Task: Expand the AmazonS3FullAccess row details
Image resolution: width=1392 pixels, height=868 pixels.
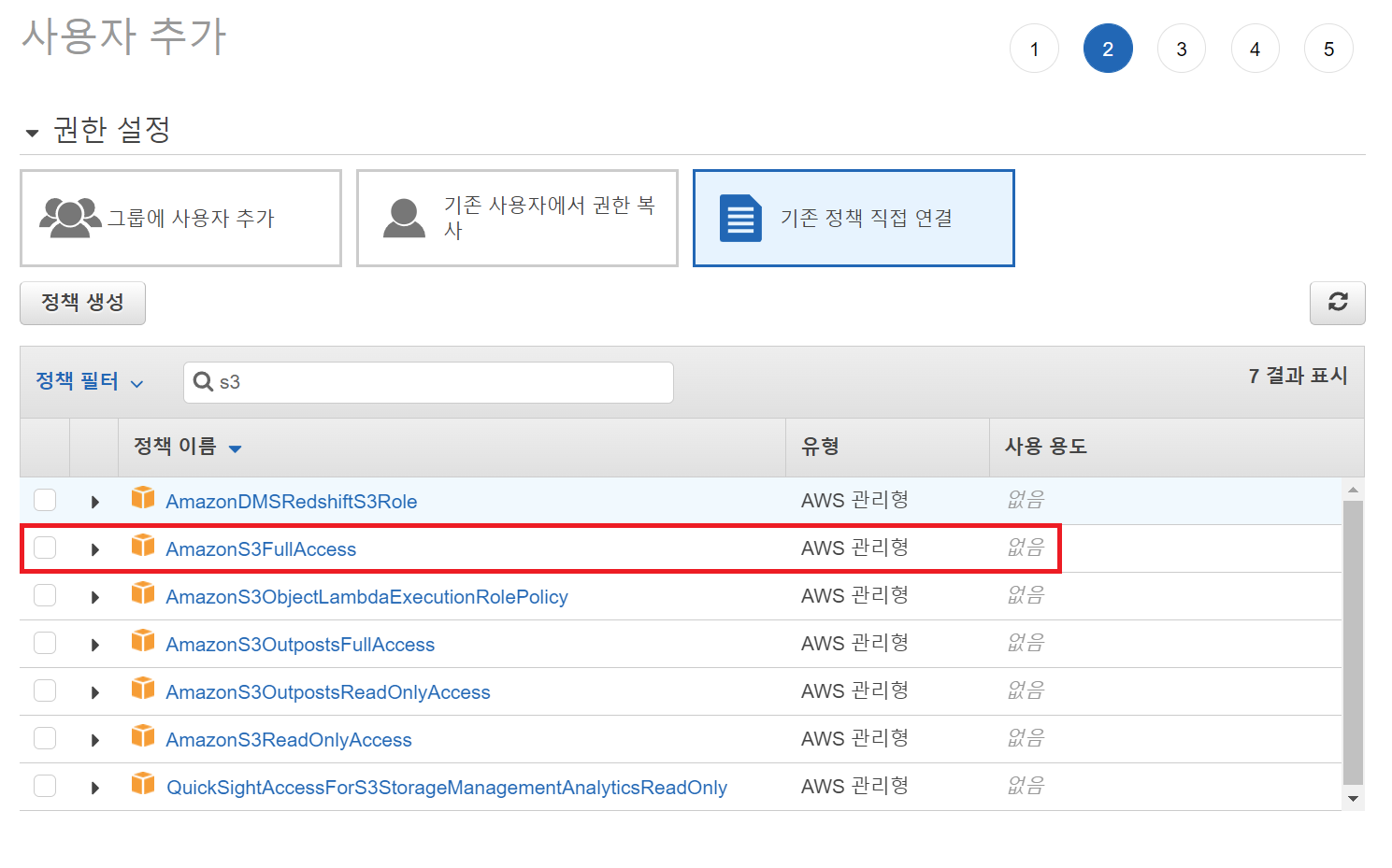Action: point(94,549)
